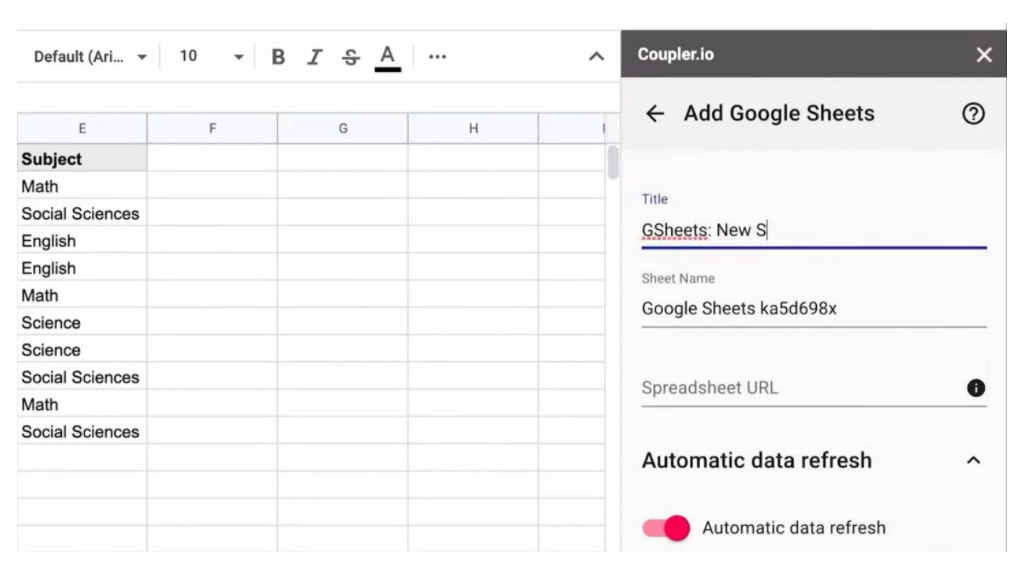The width and height of the screenshot is (1018, 576).
Task: Click the Subject header cell
Action: click(x=82, y=158)
